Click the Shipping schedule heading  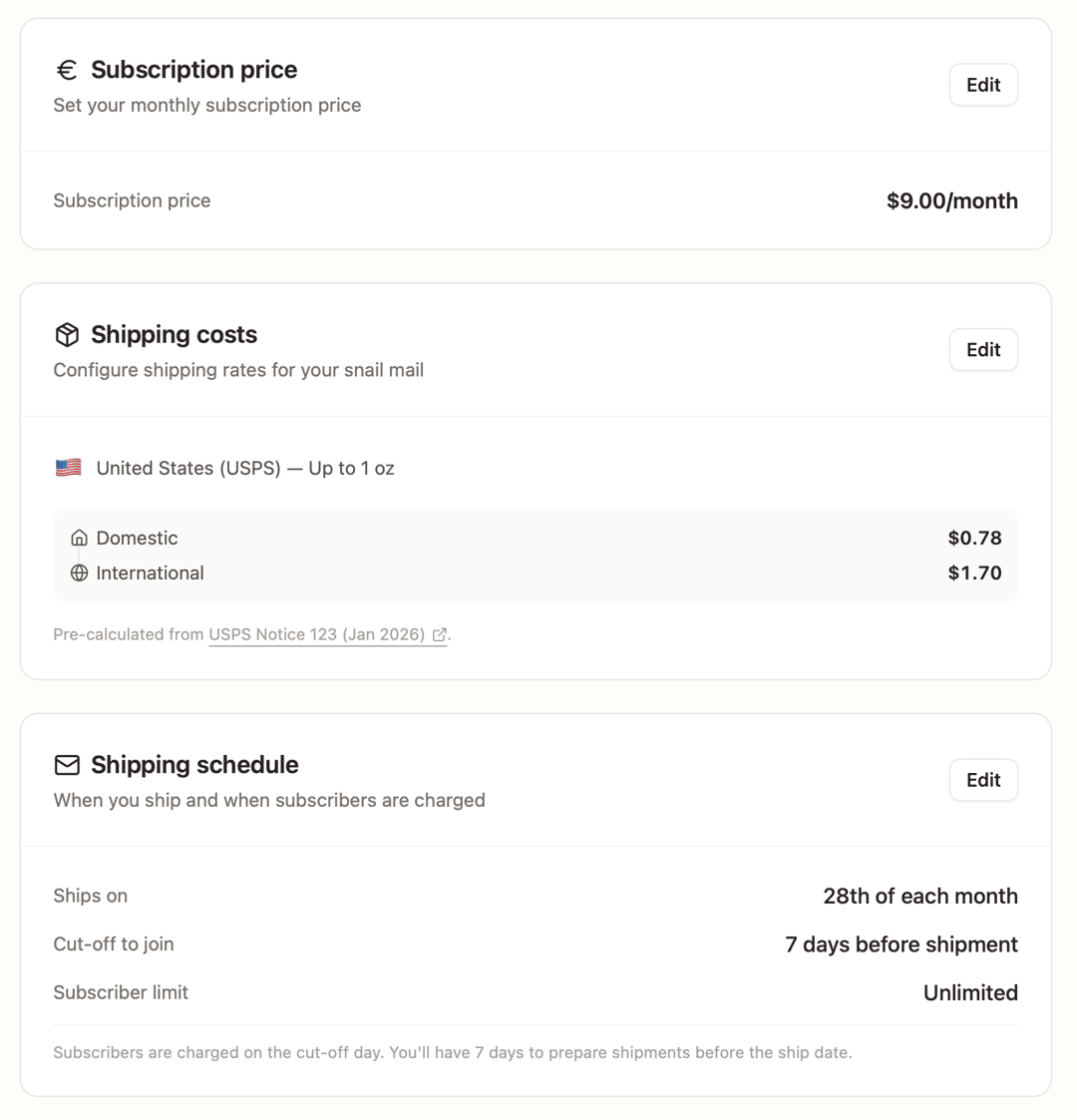point(195,765)
